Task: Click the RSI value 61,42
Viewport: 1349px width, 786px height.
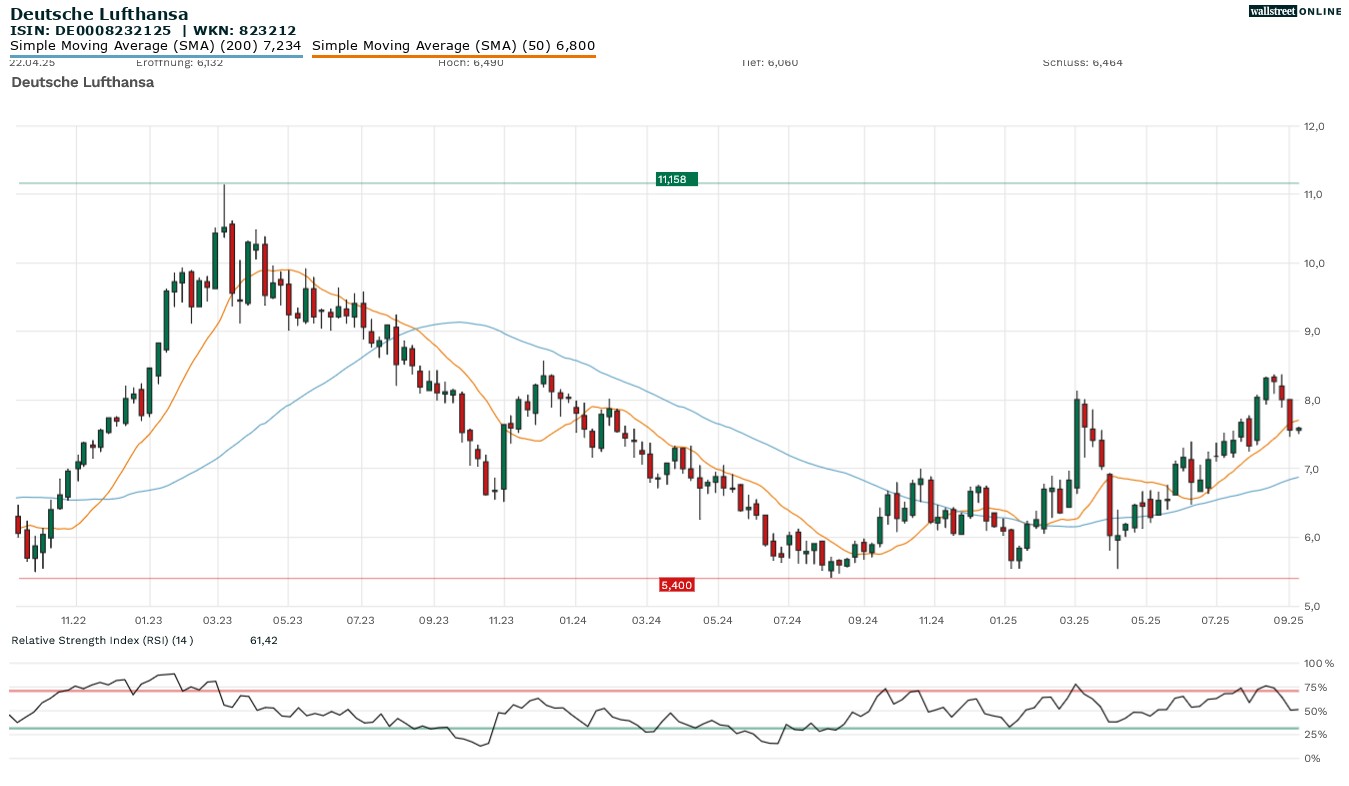Action: tap(264, 640)
